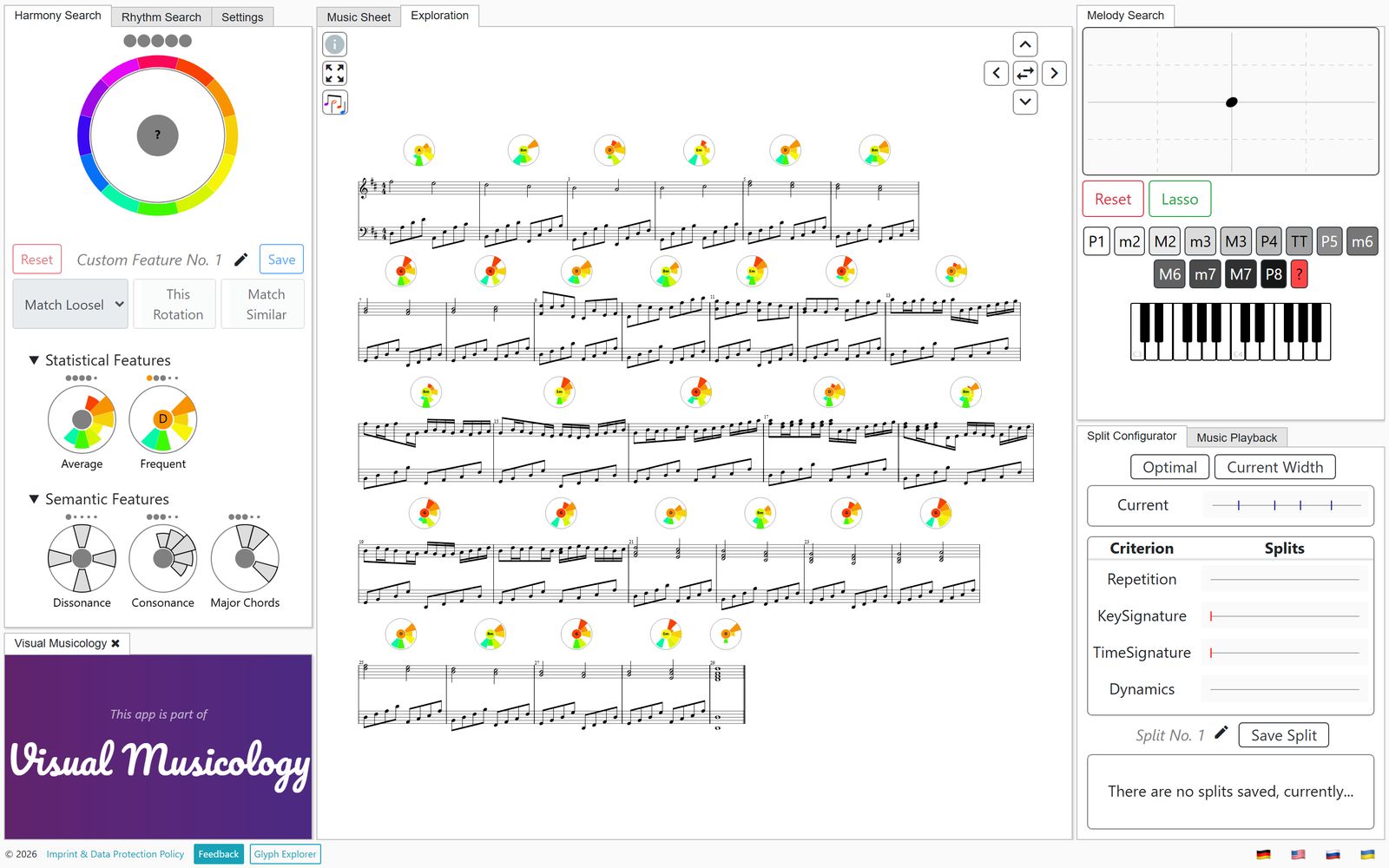Activate the Lasso selection button
1389x868 pixels.
tap(1180, 199)
